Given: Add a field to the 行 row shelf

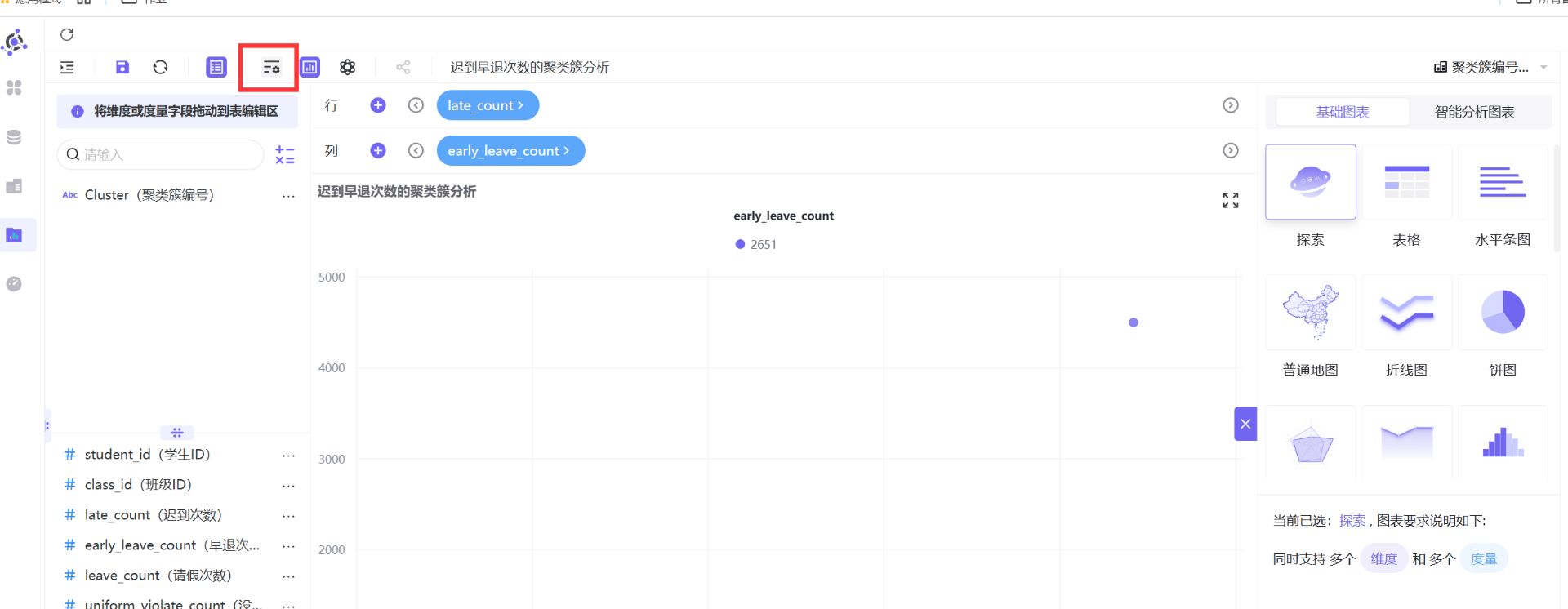Looking at the screenshot, I should tap(378, 105).
